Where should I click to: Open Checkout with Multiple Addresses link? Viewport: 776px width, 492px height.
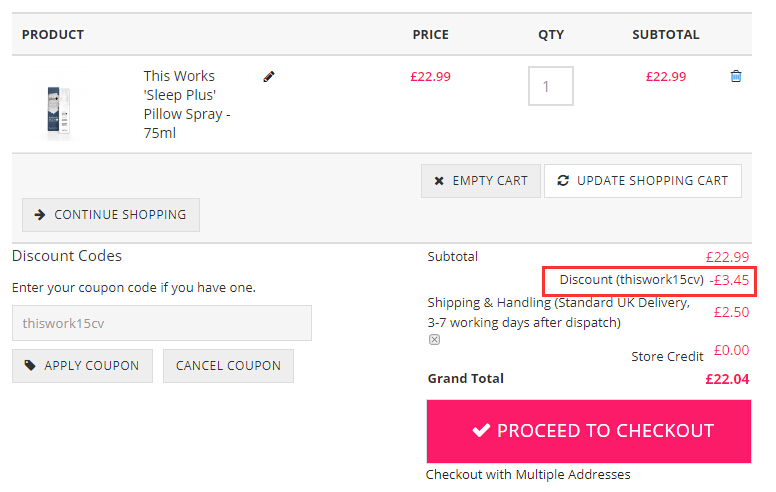[528, 474]
